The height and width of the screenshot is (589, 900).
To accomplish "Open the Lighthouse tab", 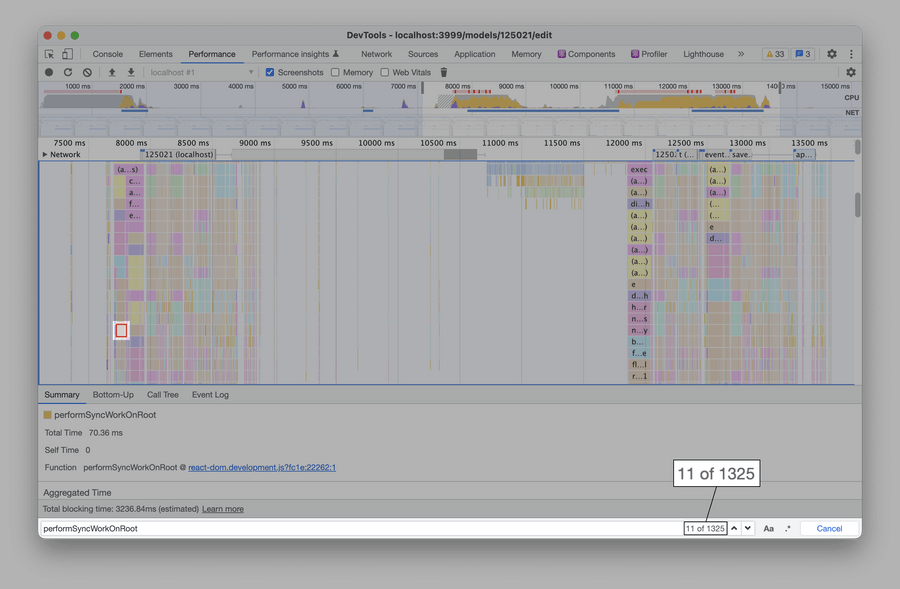I will [x=703, y=54].
